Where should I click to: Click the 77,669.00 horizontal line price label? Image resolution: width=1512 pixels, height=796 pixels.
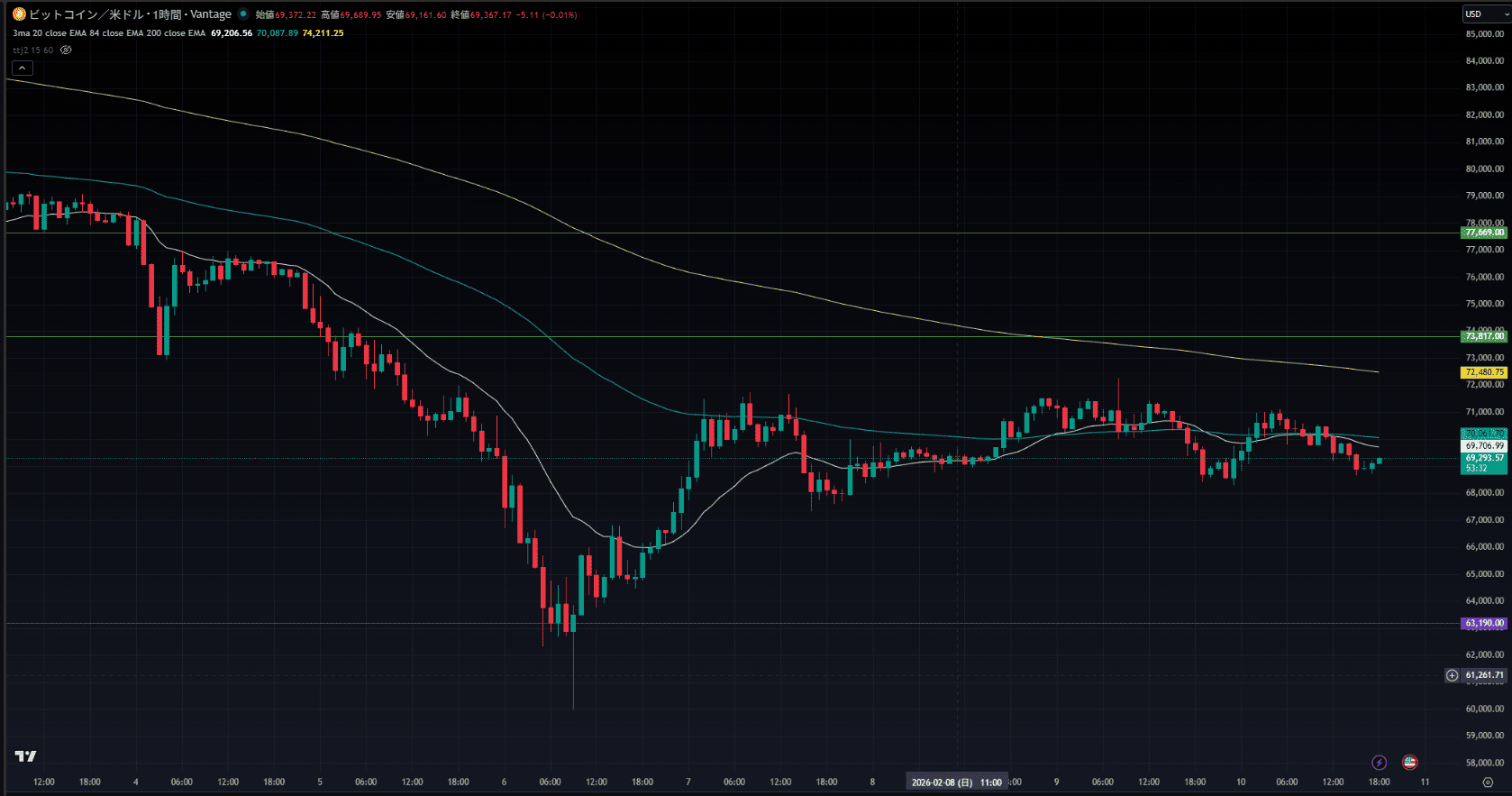point(1484,233)
